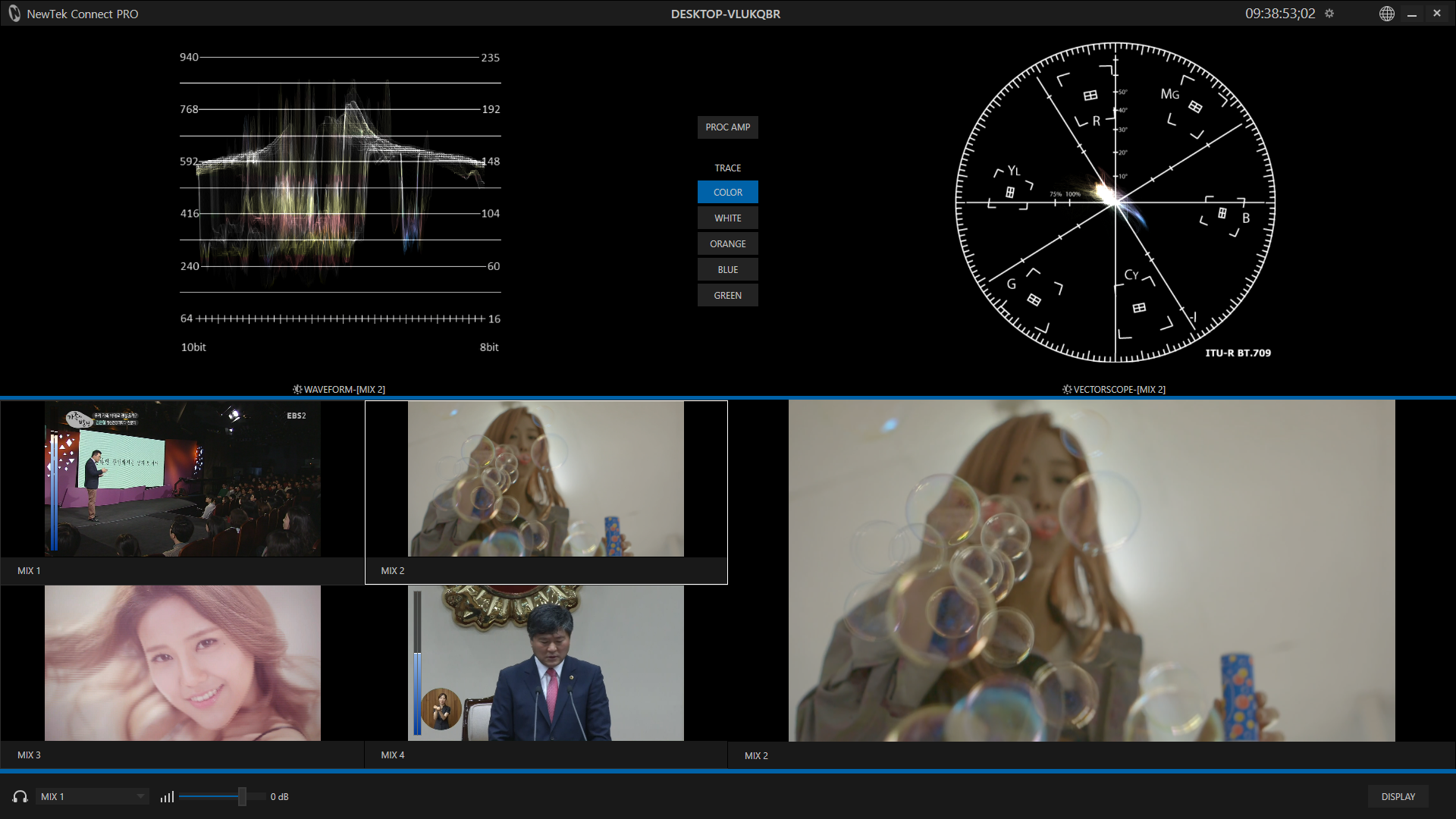
Task: Select the MIX 1 stage preview thumbnail
Action: coord(182,479)
